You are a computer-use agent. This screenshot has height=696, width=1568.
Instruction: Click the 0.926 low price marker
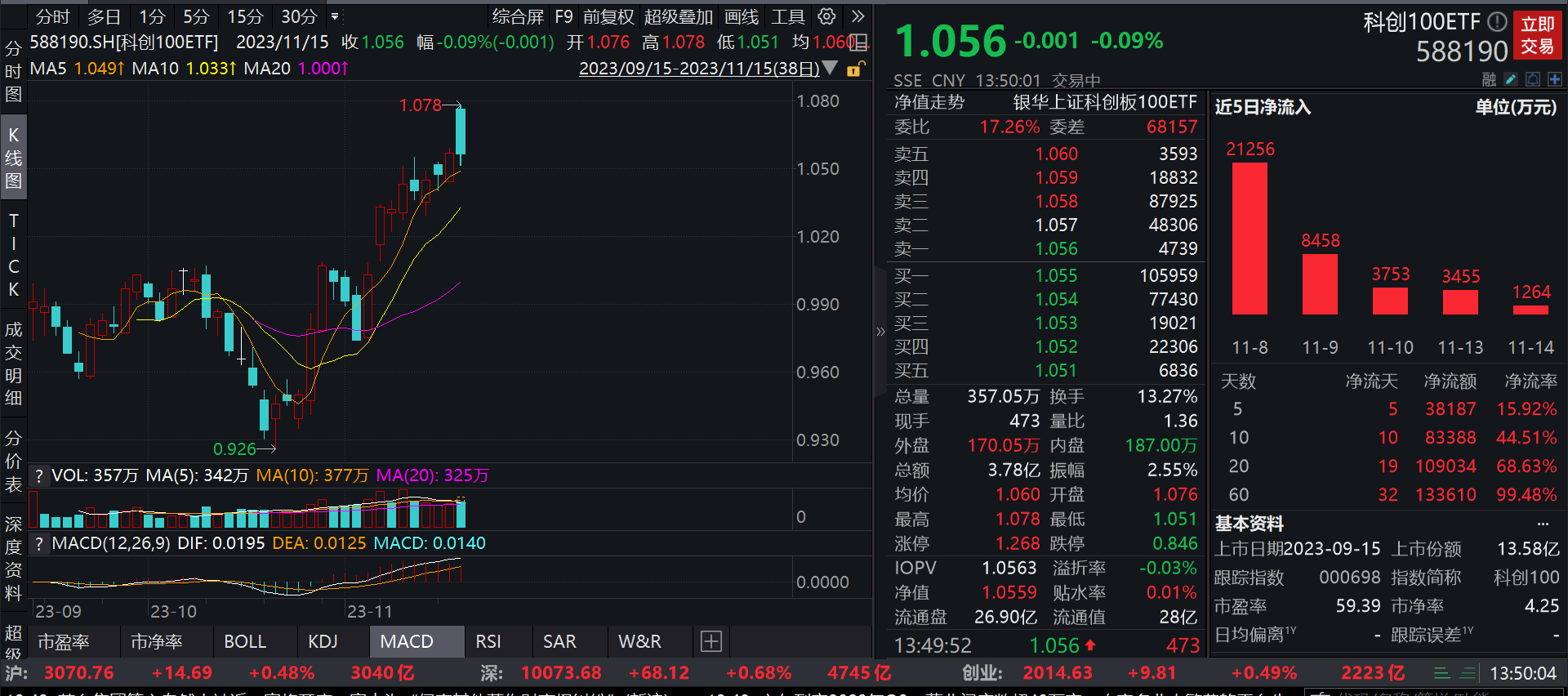click(x=235, y=448)
